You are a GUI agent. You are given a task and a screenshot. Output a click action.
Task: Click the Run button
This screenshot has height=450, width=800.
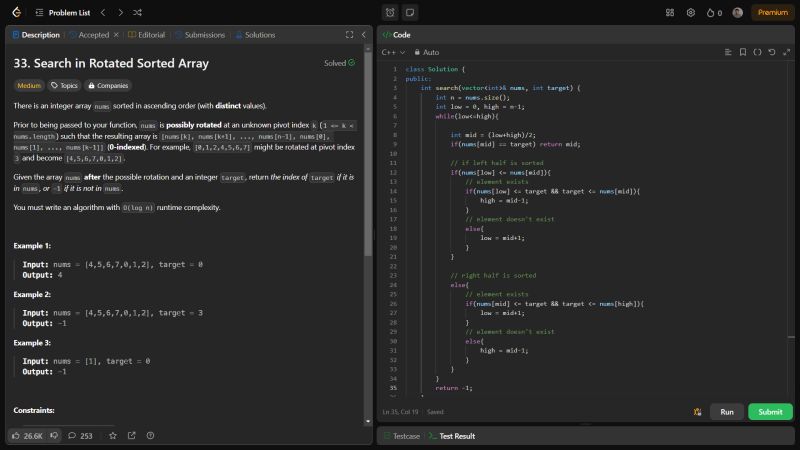(726, 411)
